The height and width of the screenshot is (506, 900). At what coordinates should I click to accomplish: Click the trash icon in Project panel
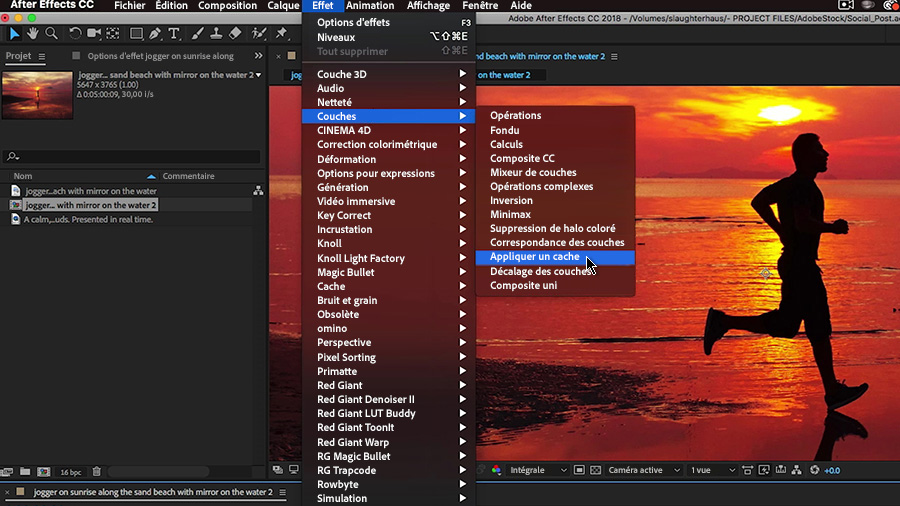[97, 471]
